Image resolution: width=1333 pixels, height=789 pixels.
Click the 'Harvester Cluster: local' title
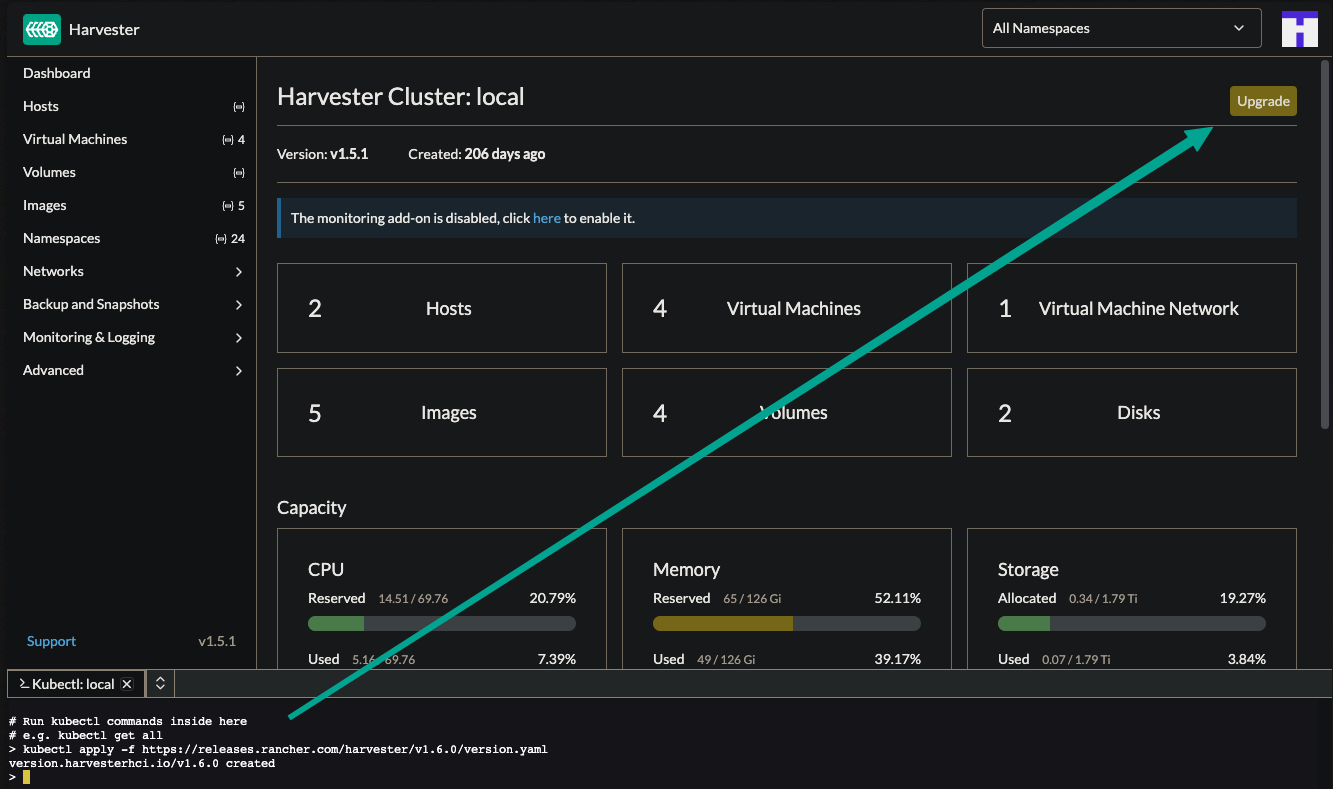[x=401, y=96]
